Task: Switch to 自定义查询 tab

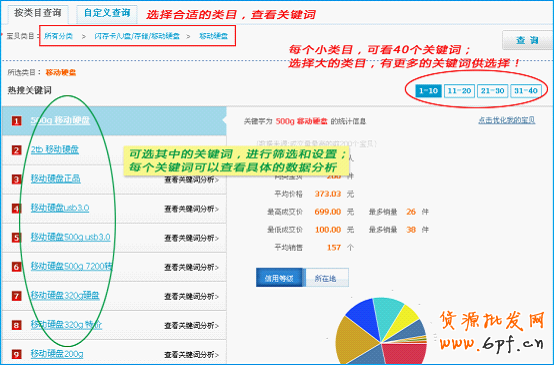Action: point(107,13)
